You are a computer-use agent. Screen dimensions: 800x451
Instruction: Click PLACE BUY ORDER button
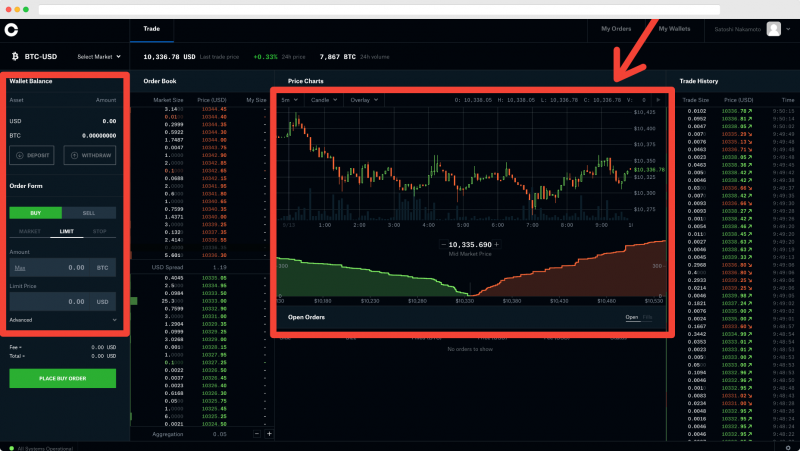(63, 379)
